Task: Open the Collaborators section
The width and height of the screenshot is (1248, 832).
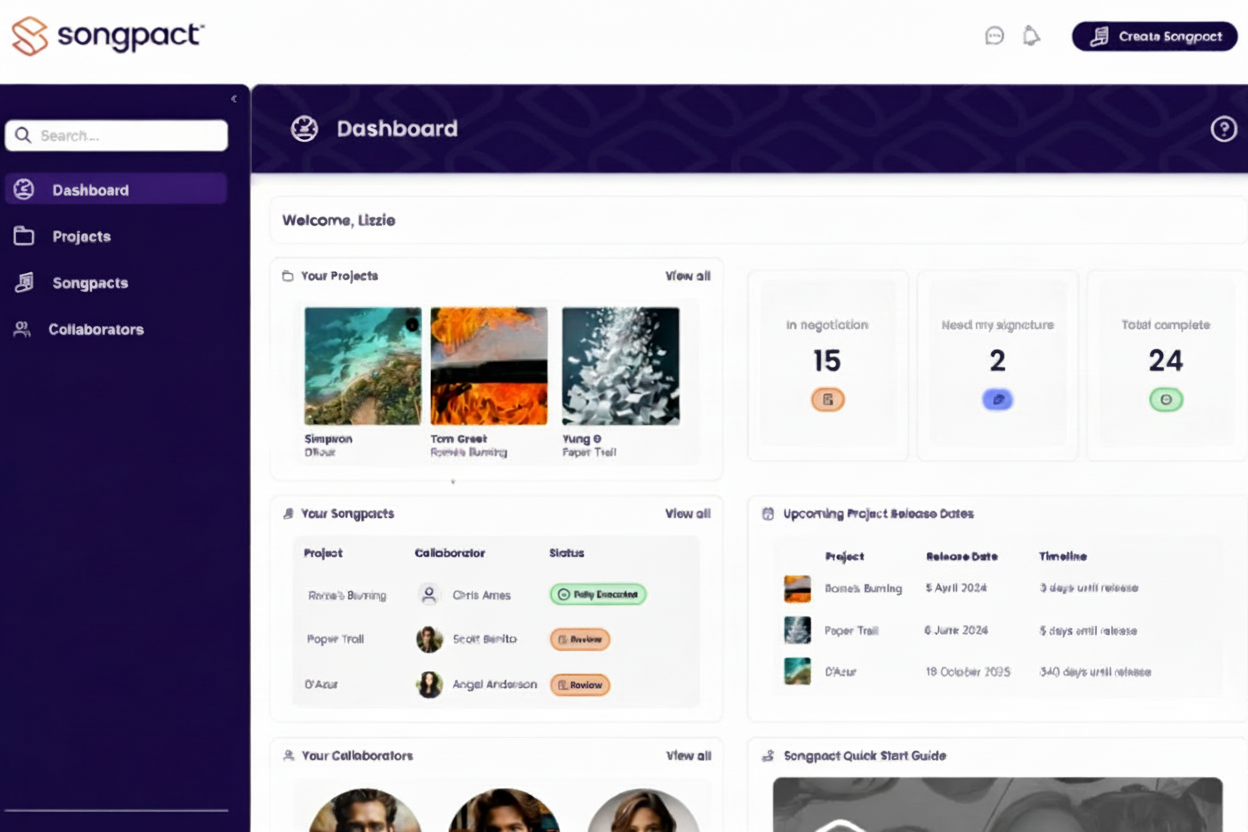Action: (95, 329)
